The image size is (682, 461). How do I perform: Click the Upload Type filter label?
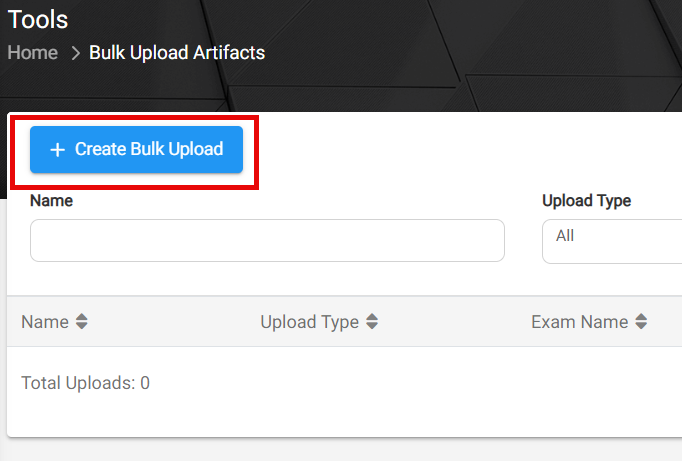pyautogui.click(x=586, y=200)
